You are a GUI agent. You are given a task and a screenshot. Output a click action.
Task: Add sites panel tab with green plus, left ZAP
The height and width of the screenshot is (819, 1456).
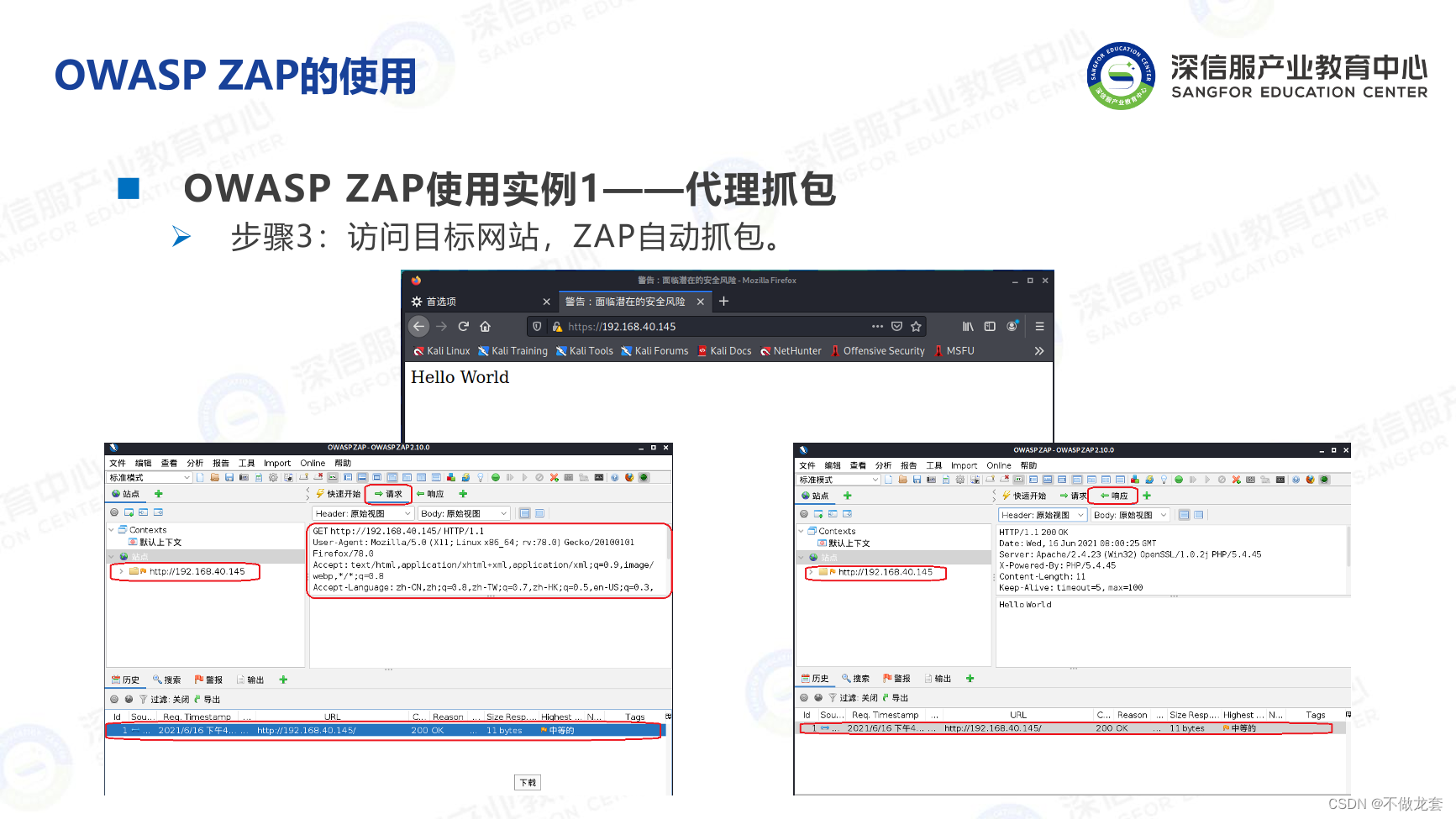pos(158,494)
